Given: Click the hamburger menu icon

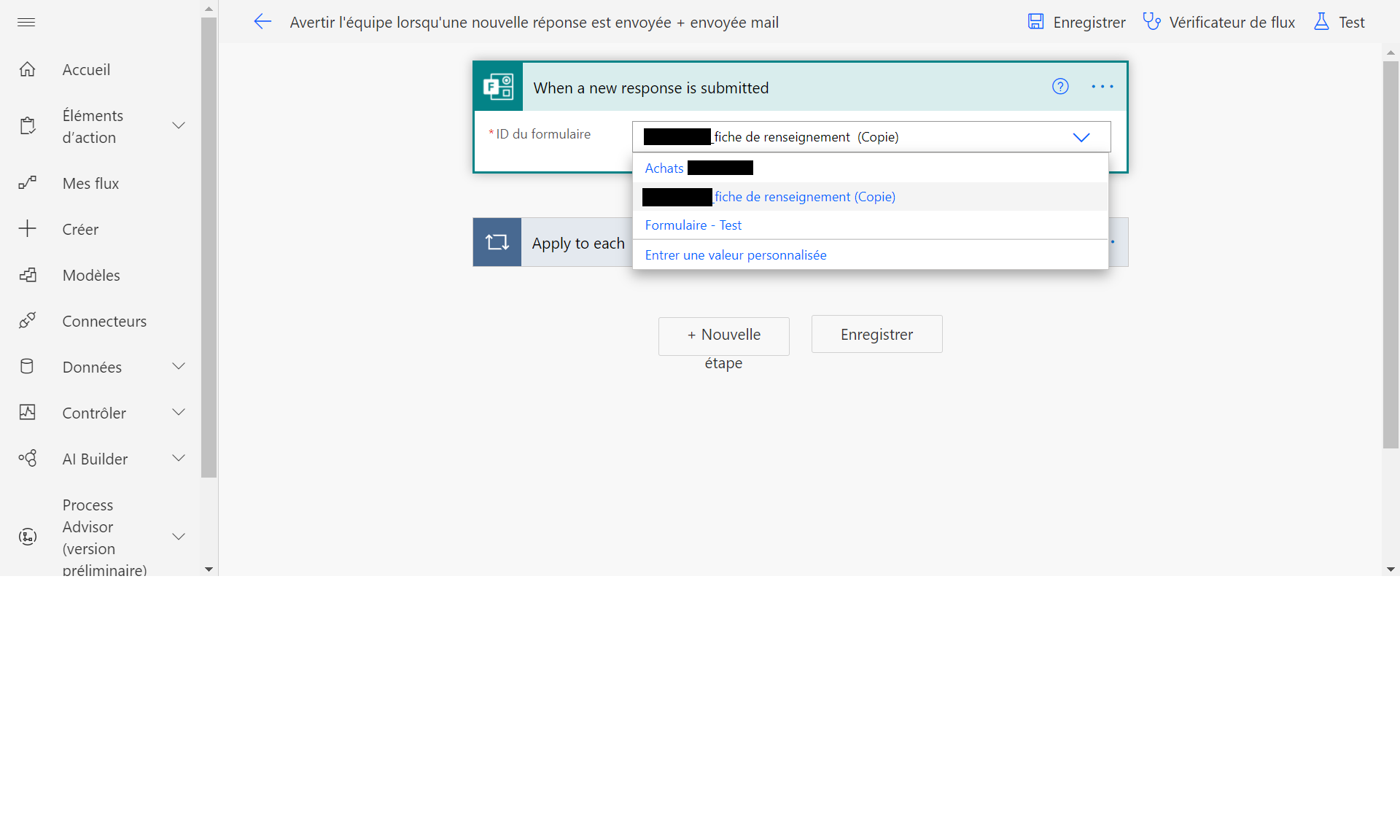Looking at the screenshot, I should [x=26, y=22].
